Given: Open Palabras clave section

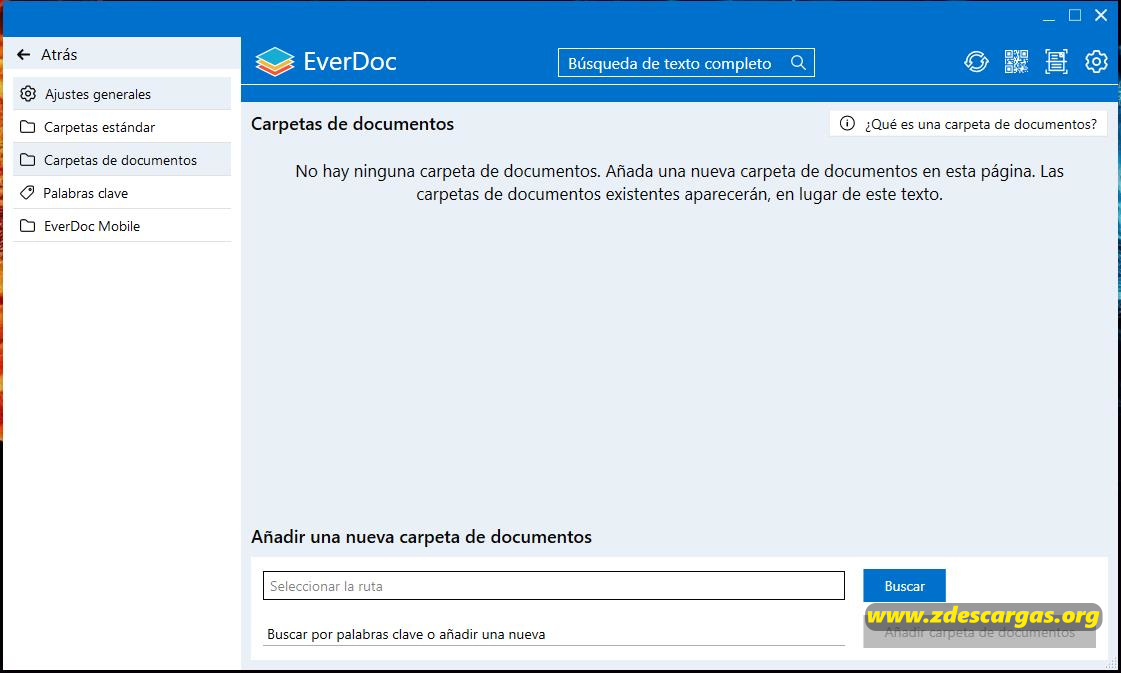Looking at the screenshot, I should point(122,192).
